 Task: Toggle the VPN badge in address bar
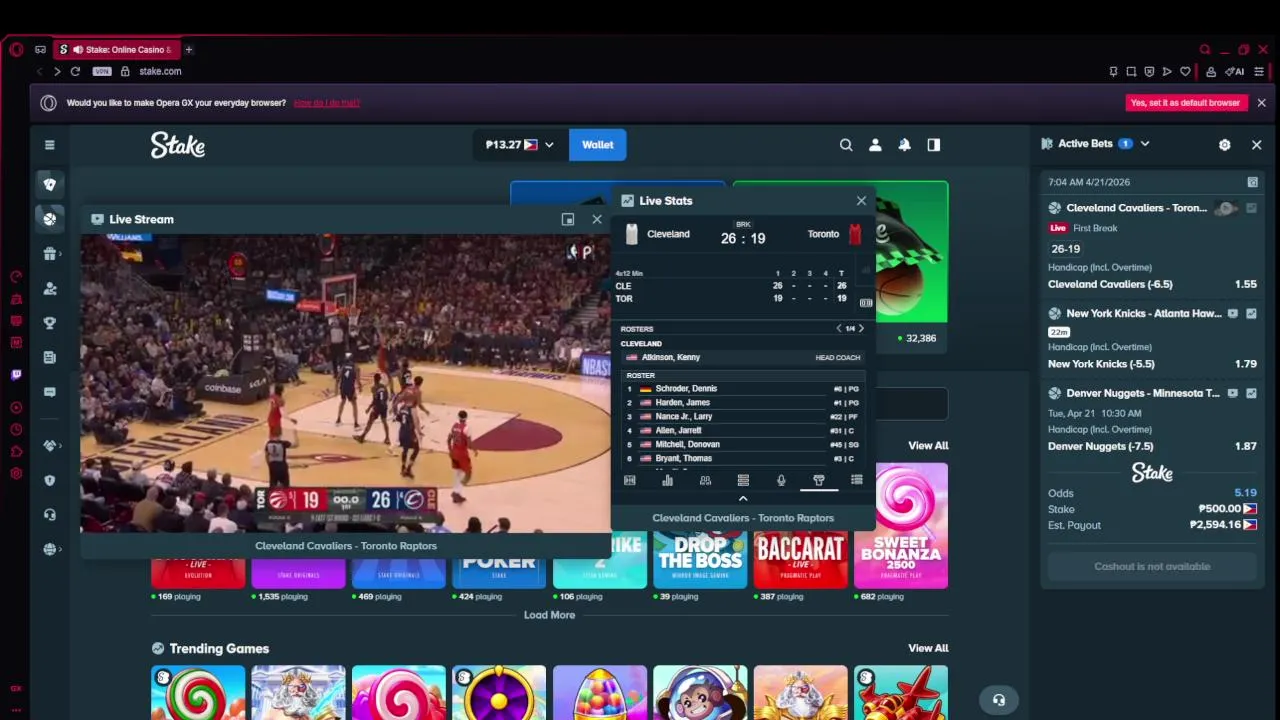pos(101,71)
